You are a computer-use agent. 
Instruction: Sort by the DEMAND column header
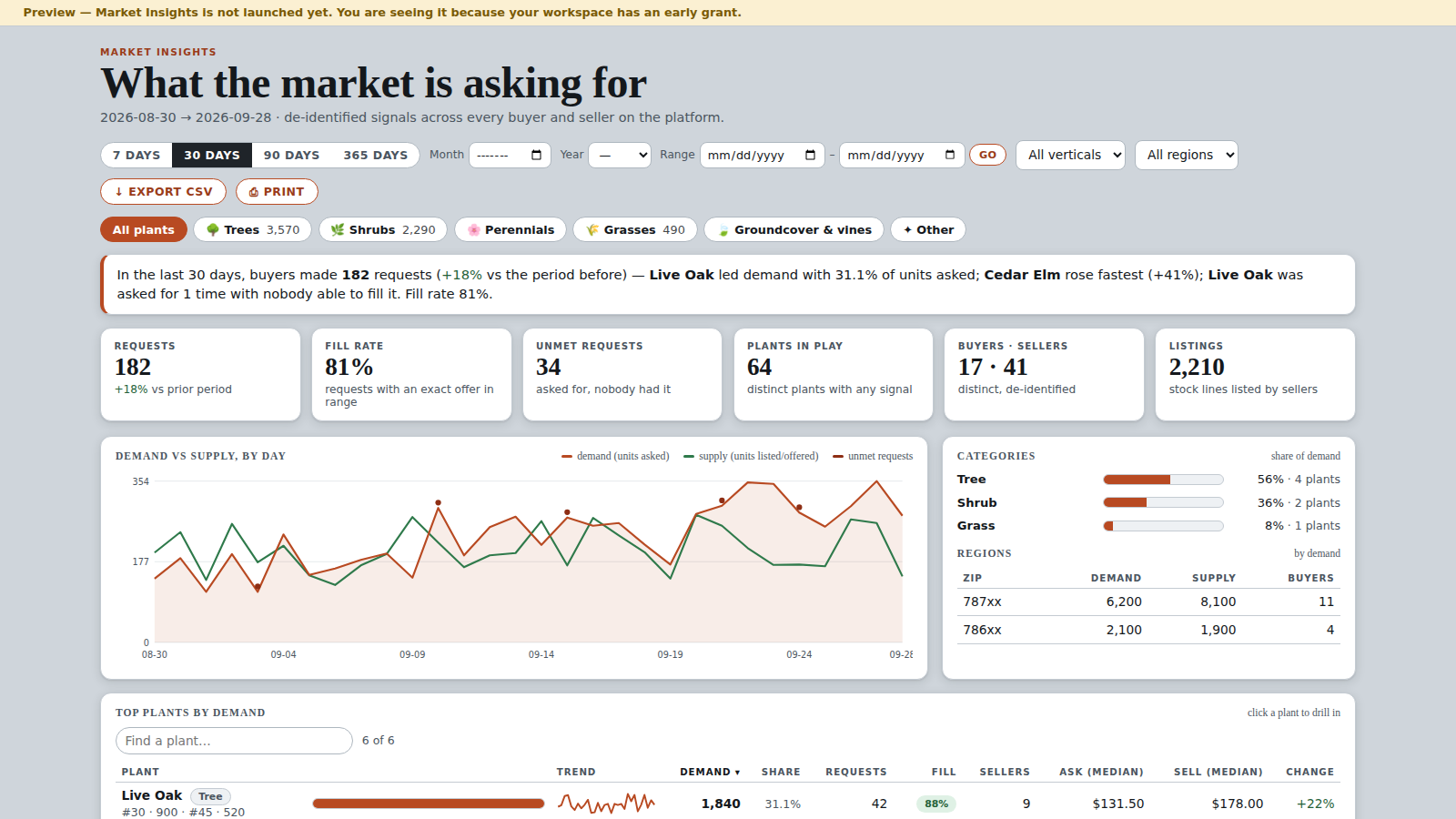click(x=710, y=772)
